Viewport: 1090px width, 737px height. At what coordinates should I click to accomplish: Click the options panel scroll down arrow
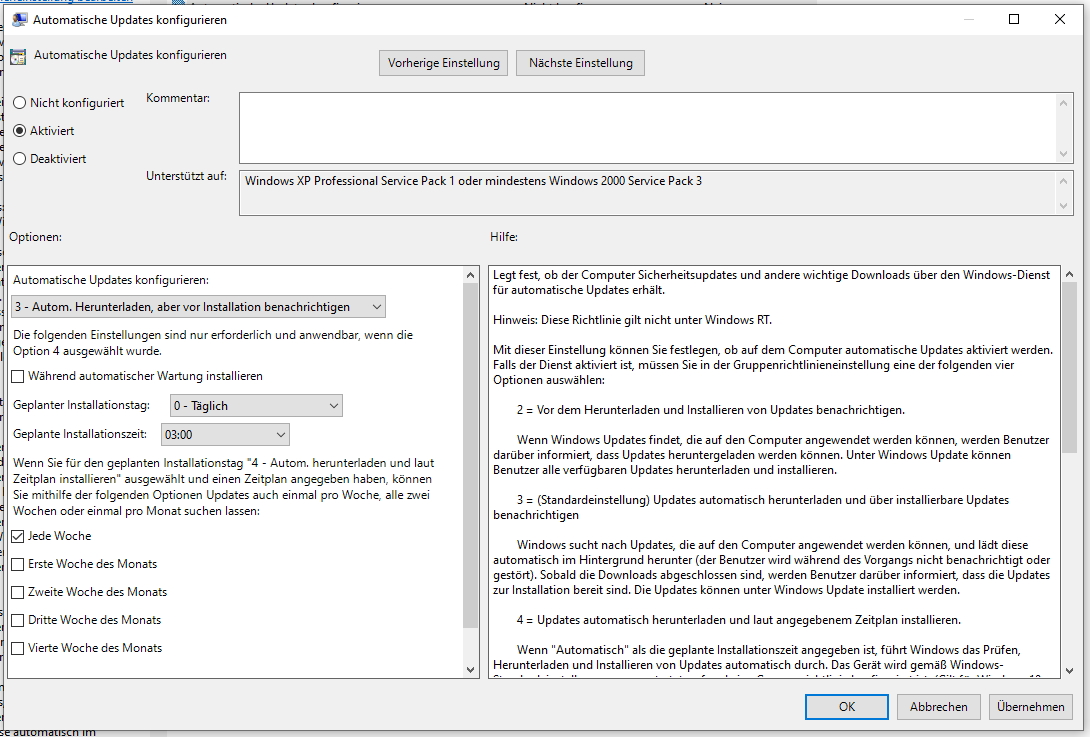tap(471, 670)
